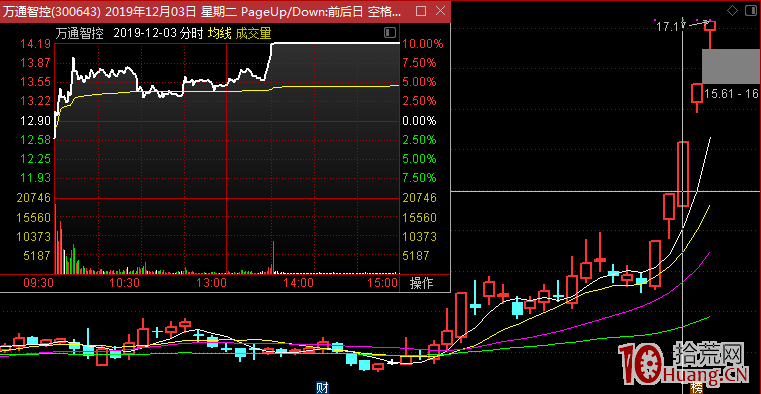Click the 榜 ranking marker icon
The width and height of the screenshot is (761, 394).
click(696, 388)
